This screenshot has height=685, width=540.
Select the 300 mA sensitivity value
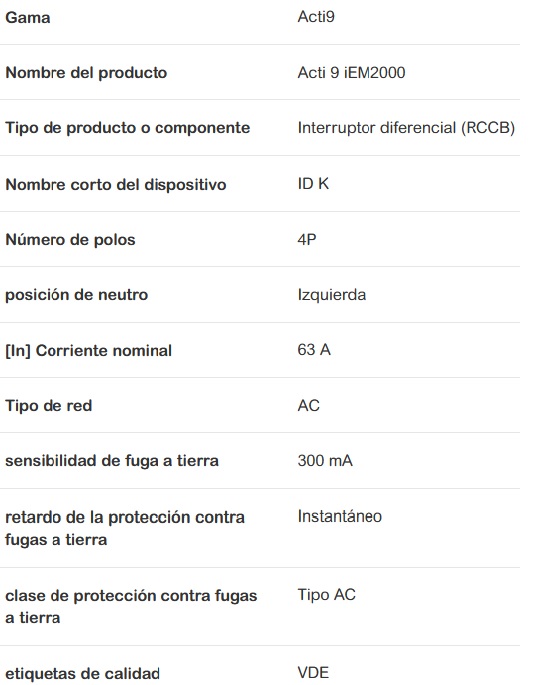(x=325, y=461)
